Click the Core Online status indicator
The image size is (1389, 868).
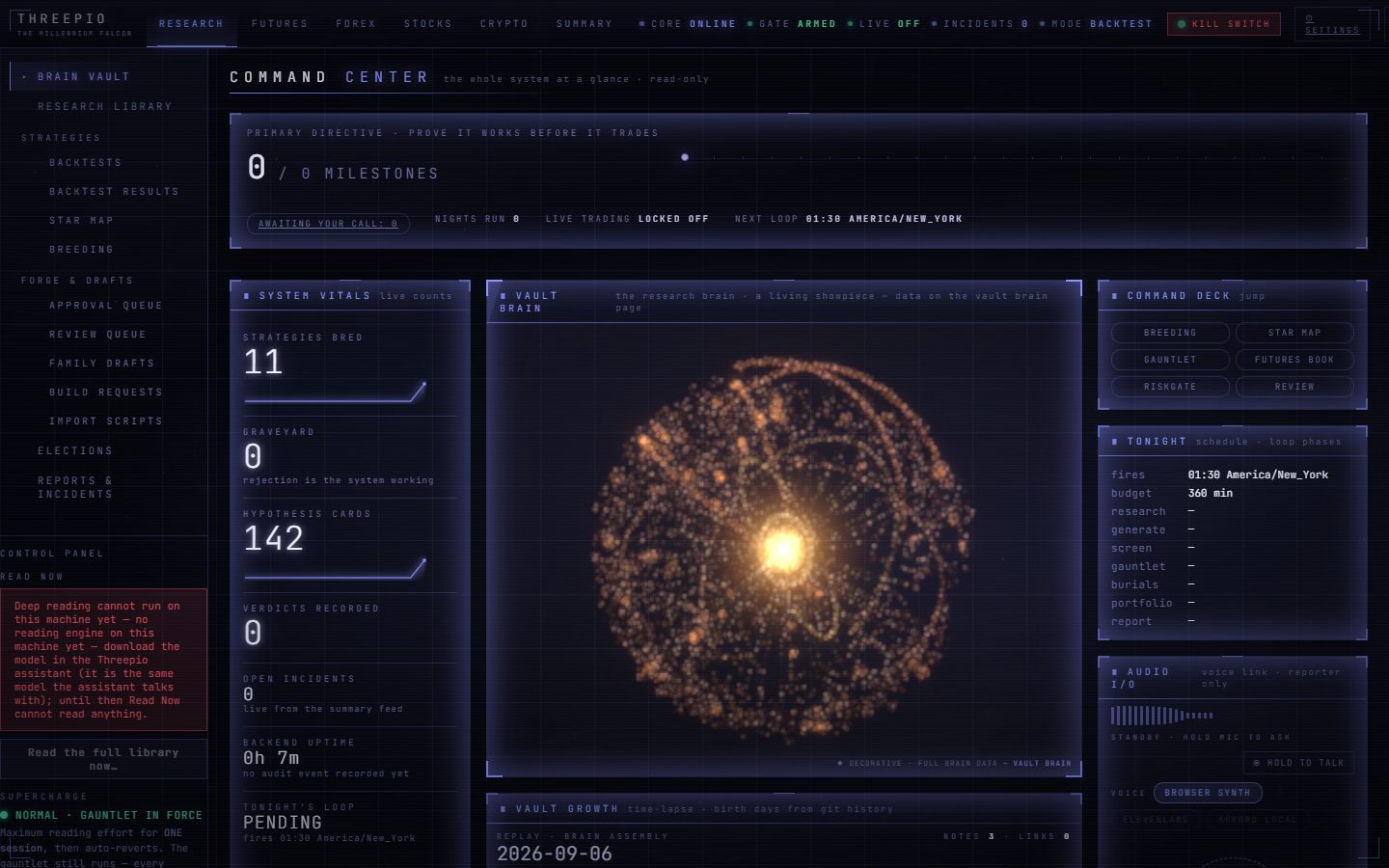click(x=688, y=24)
